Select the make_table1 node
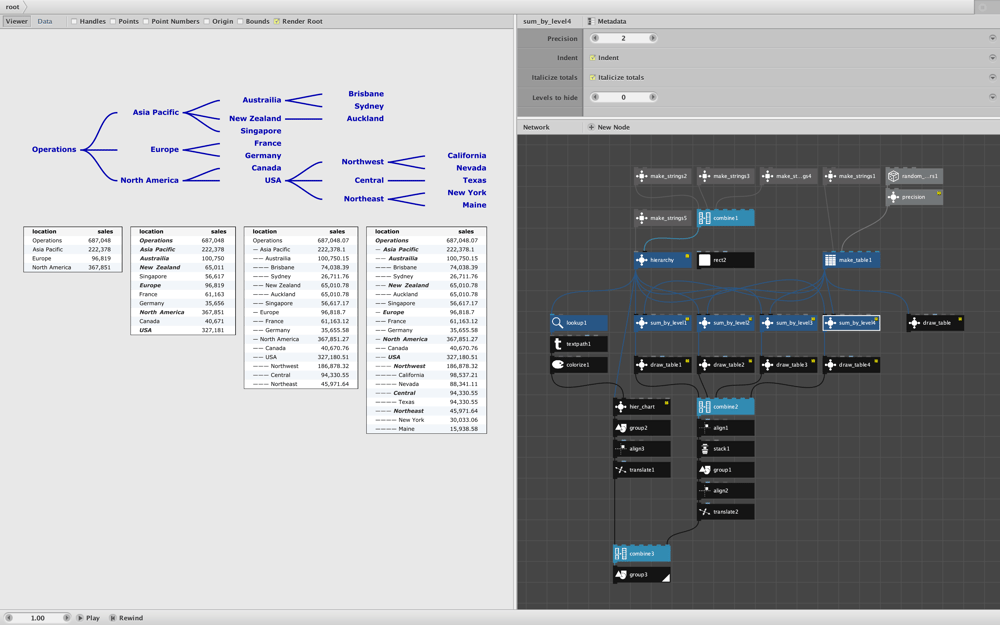 coord(851,260)
